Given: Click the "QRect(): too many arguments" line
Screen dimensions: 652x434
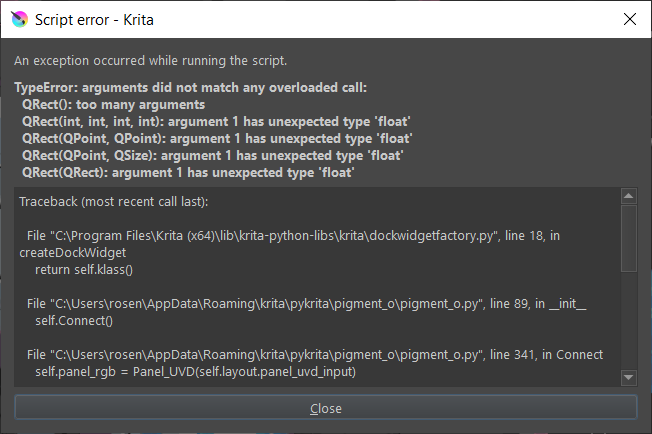Looking at the screenshot, I should 113,104.
